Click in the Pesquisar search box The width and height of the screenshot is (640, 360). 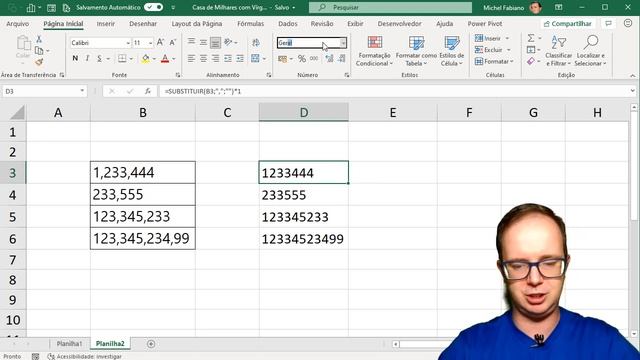pos(390,7)
